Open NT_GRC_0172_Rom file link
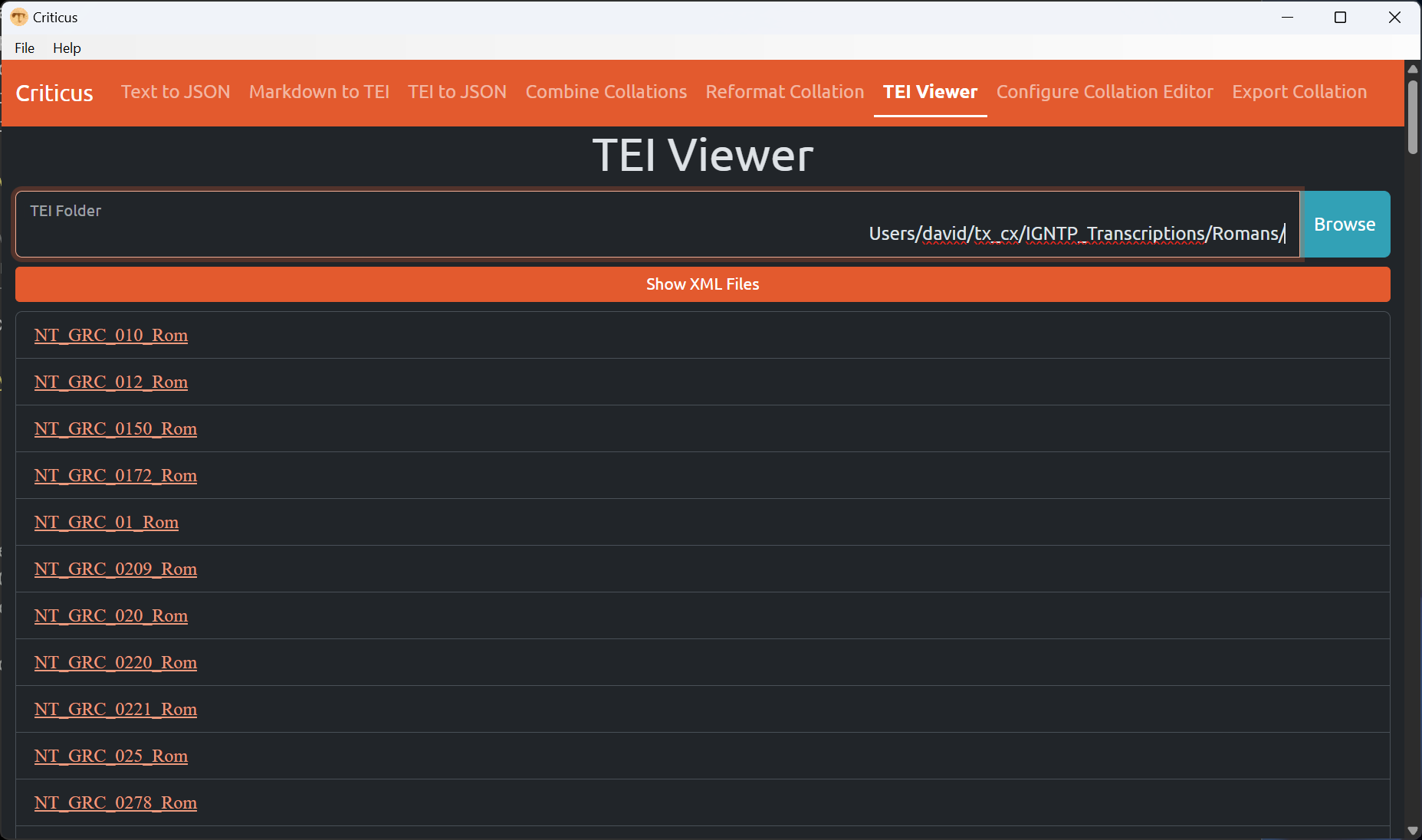The width and height of the screenshot is (1422, 840). pyautogui.click(x=116, y=475)
